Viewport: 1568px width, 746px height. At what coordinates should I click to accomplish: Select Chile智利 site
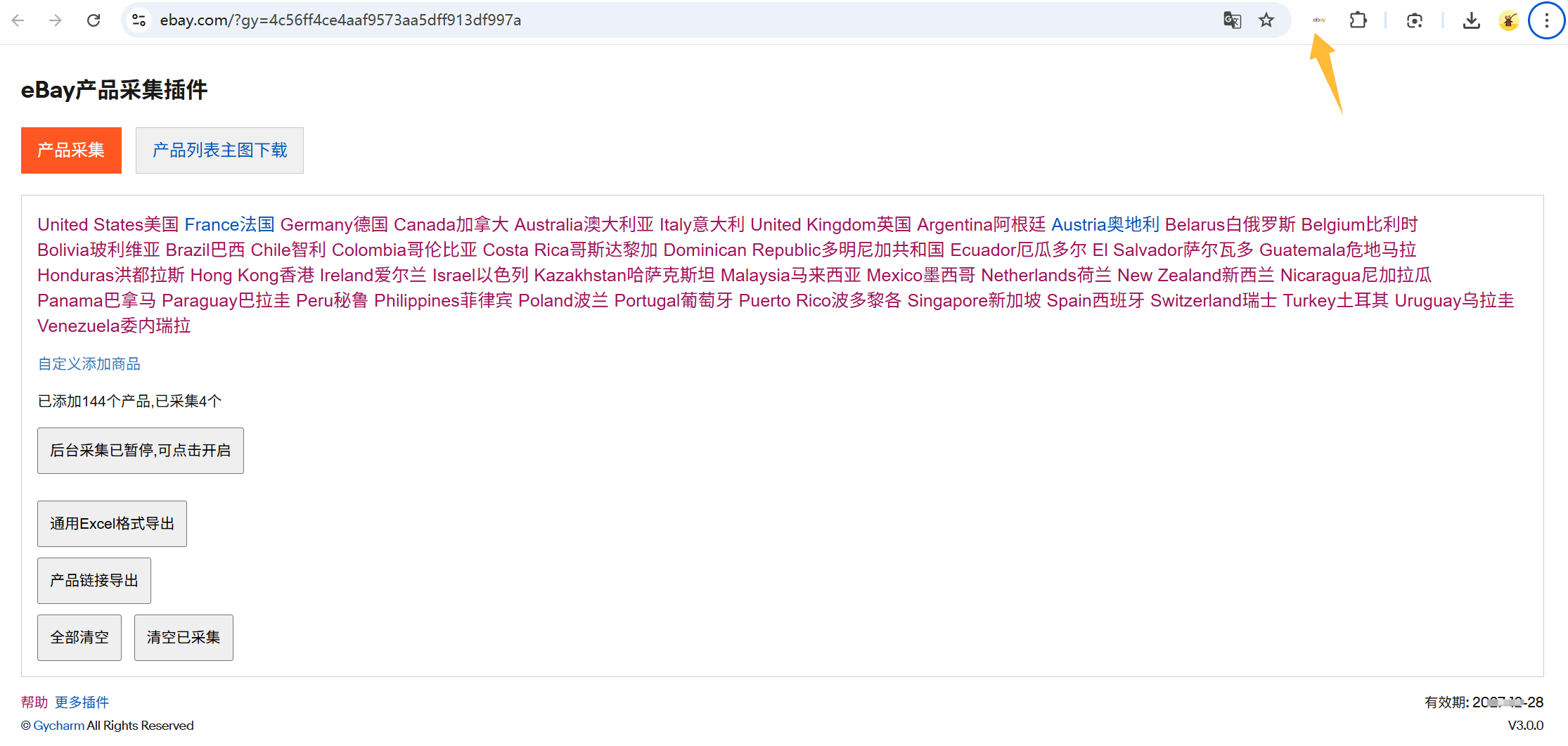point(288,250)
